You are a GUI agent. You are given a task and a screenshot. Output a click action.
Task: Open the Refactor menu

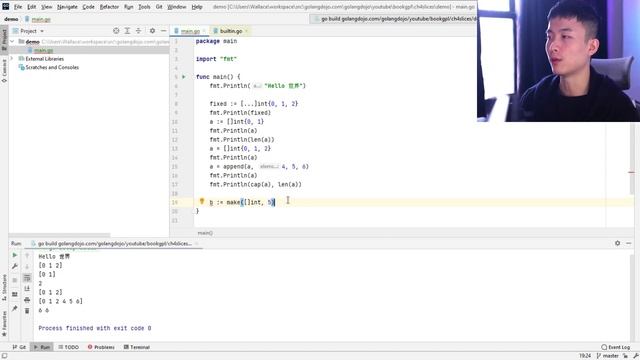(109, 7)
